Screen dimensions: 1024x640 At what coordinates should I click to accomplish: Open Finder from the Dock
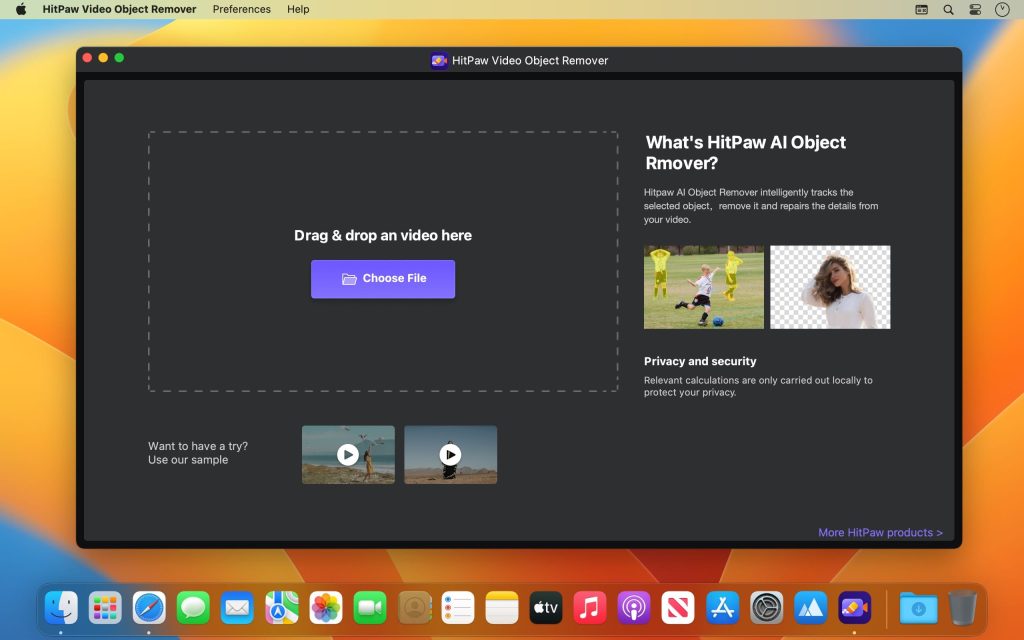[x=60, y=607]
